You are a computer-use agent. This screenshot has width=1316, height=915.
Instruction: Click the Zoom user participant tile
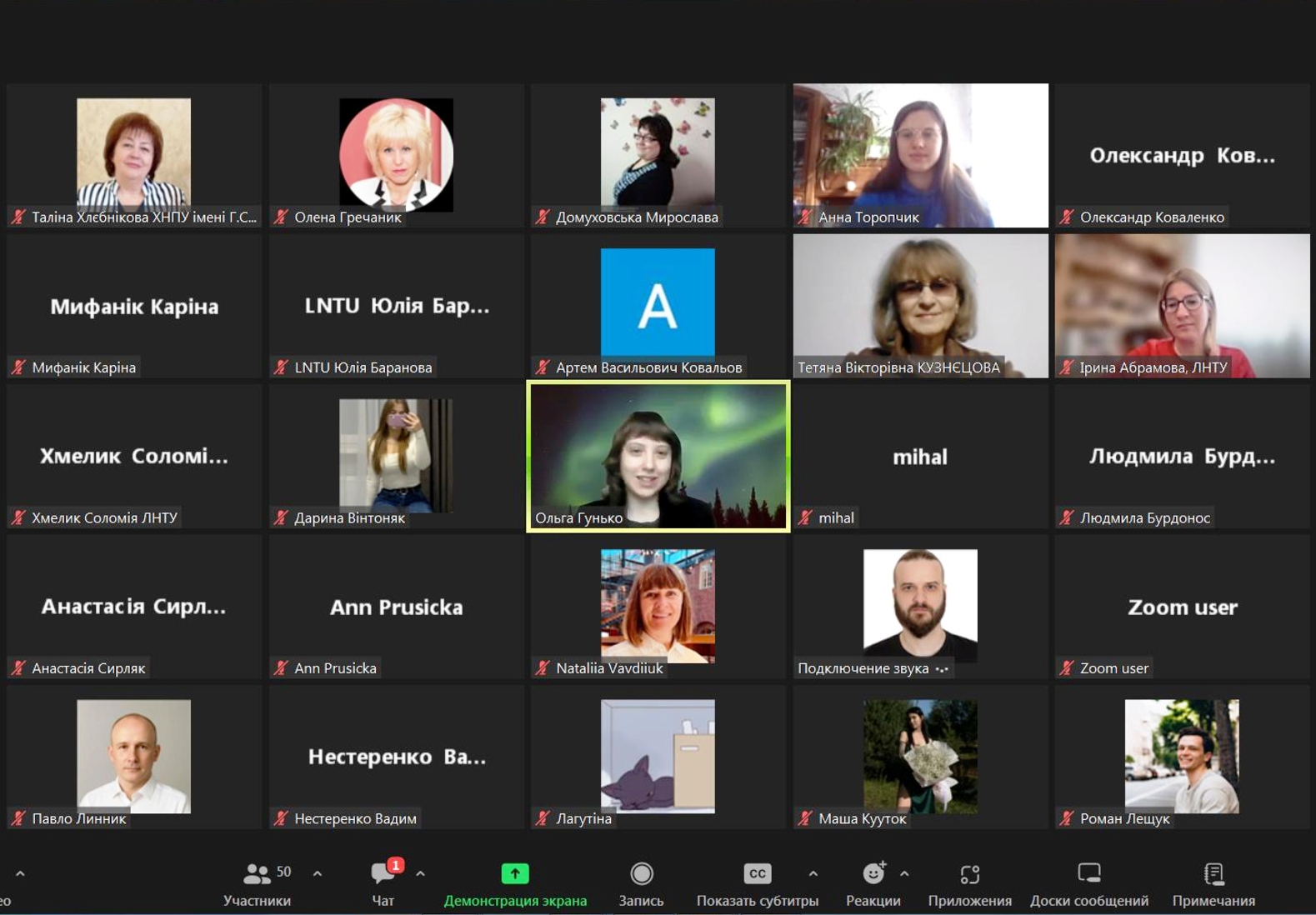pyautogui.click(x=1182, y=607)
